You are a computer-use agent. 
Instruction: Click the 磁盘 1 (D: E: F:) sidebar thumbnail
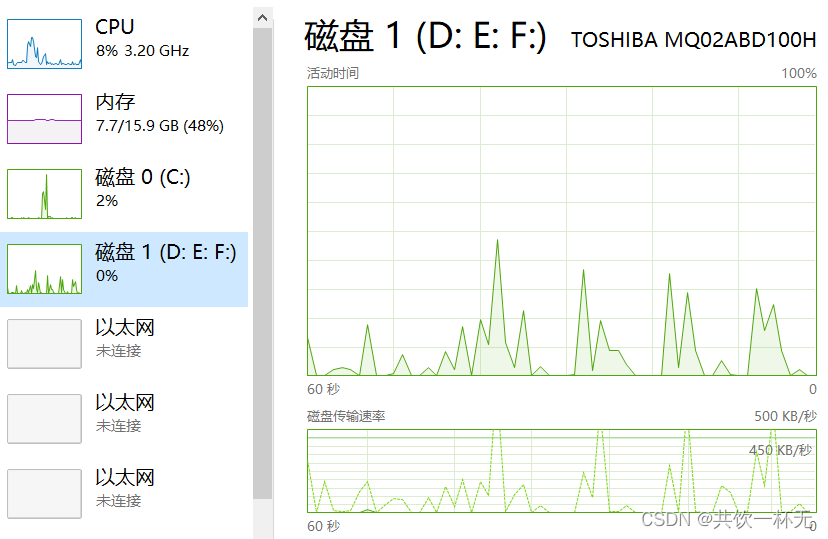(x=44, y=269)
